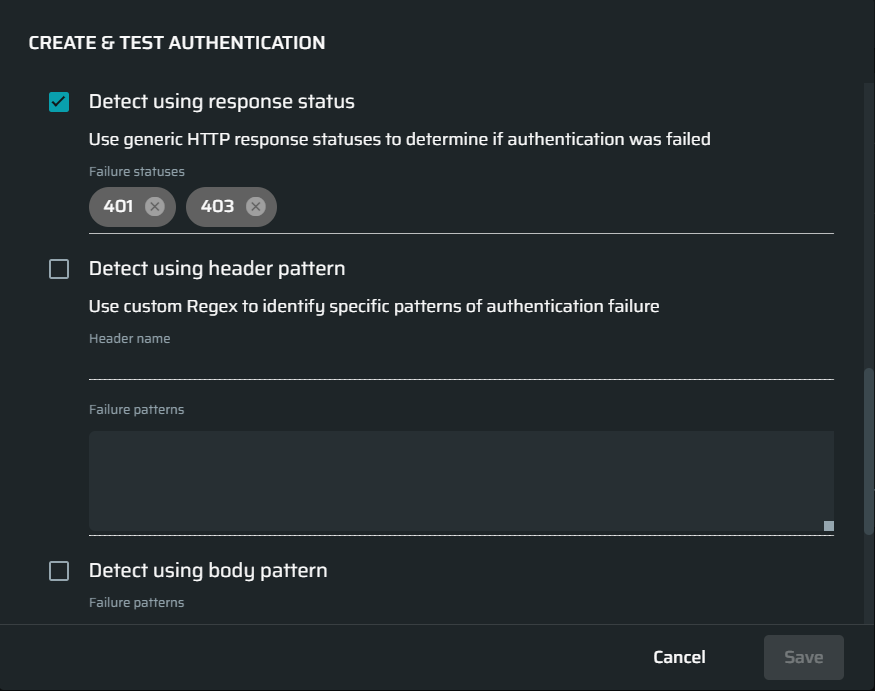The height and width of the screenshot is (691, 875).
Task: Uncheck Detect using response status checkbox
Action: pyautogui.click(x=59, y=102)
